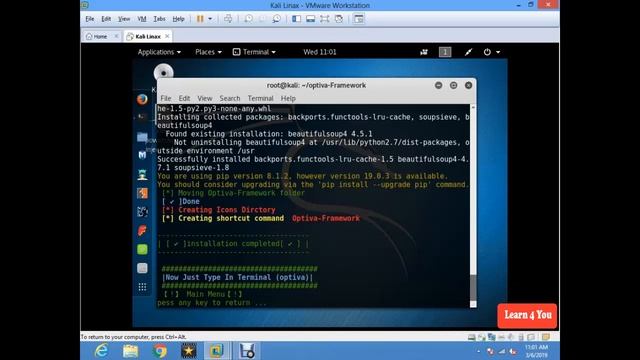The height and width of the screenshot is (360, 640).
Task: Open VMware View menu
Action: click(124, 19)
